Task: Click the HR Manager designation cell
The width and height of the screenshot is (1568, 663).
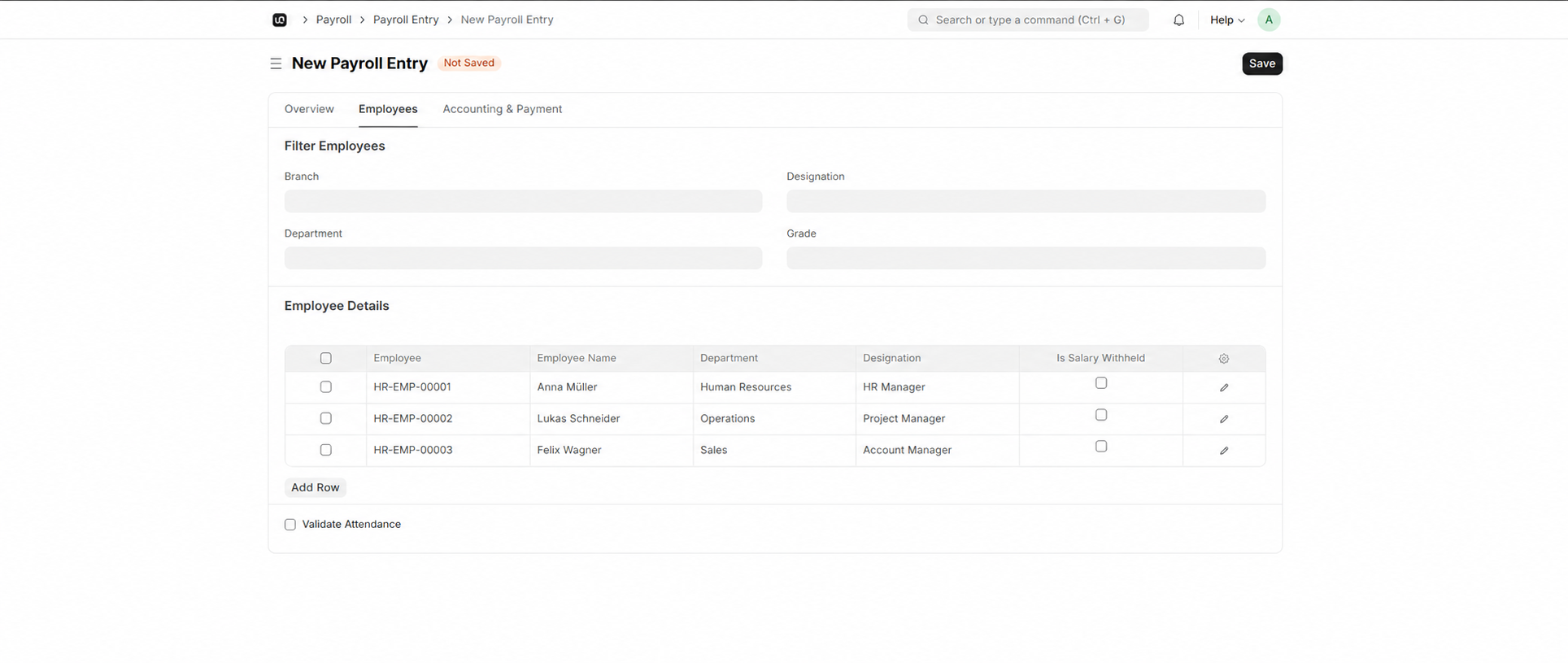Action: coord(938,387)
